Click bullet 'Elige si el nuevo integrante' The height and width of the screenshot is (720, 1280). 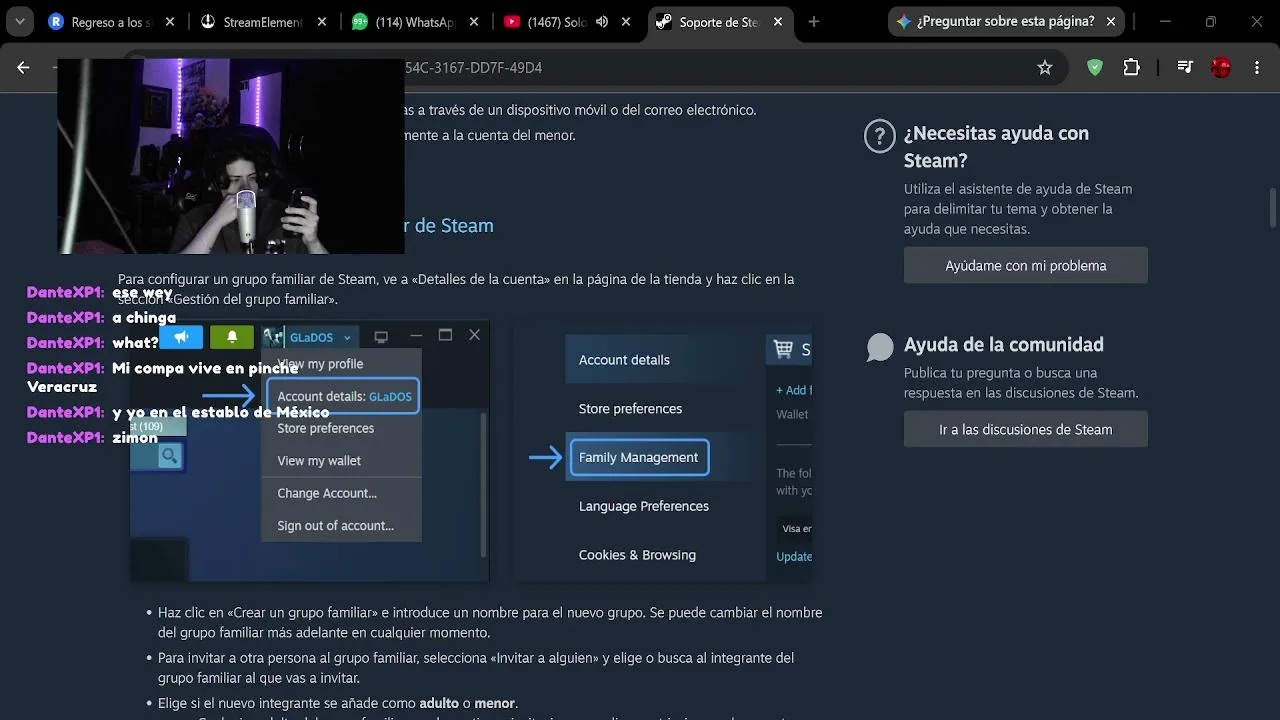tap(338, 703)
